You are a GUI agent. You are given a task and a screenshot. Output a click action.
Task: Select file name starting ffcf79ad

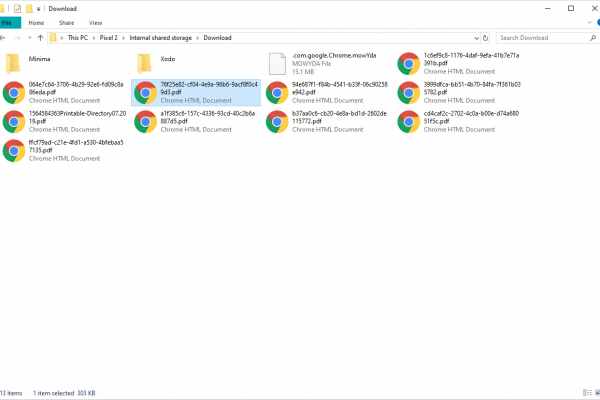(76, 146)
